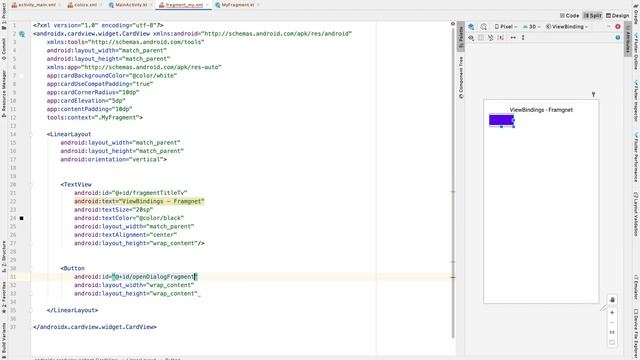Open the ViewBinding theme dropdown
Screen dimensions: 640x360
point(567,27)
